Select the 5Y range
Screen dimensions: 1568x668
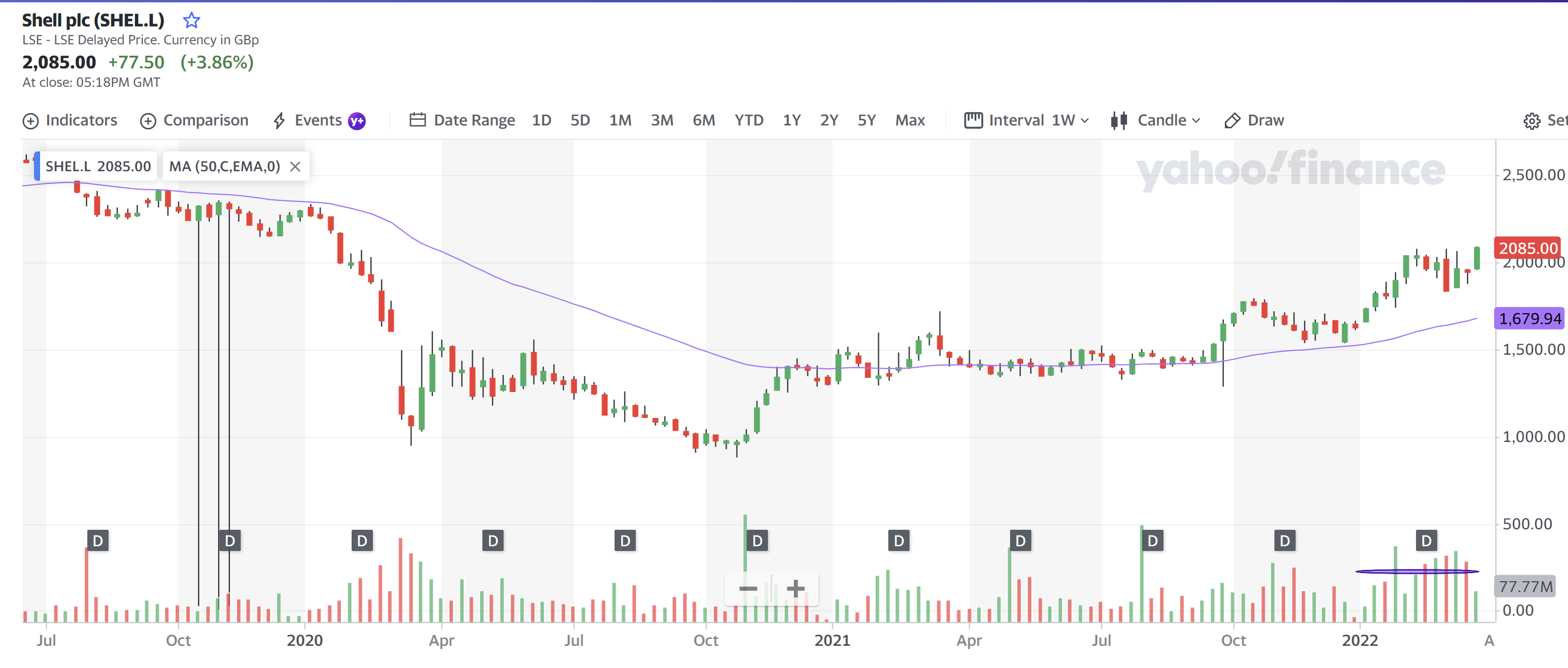[x=867, y=120]
